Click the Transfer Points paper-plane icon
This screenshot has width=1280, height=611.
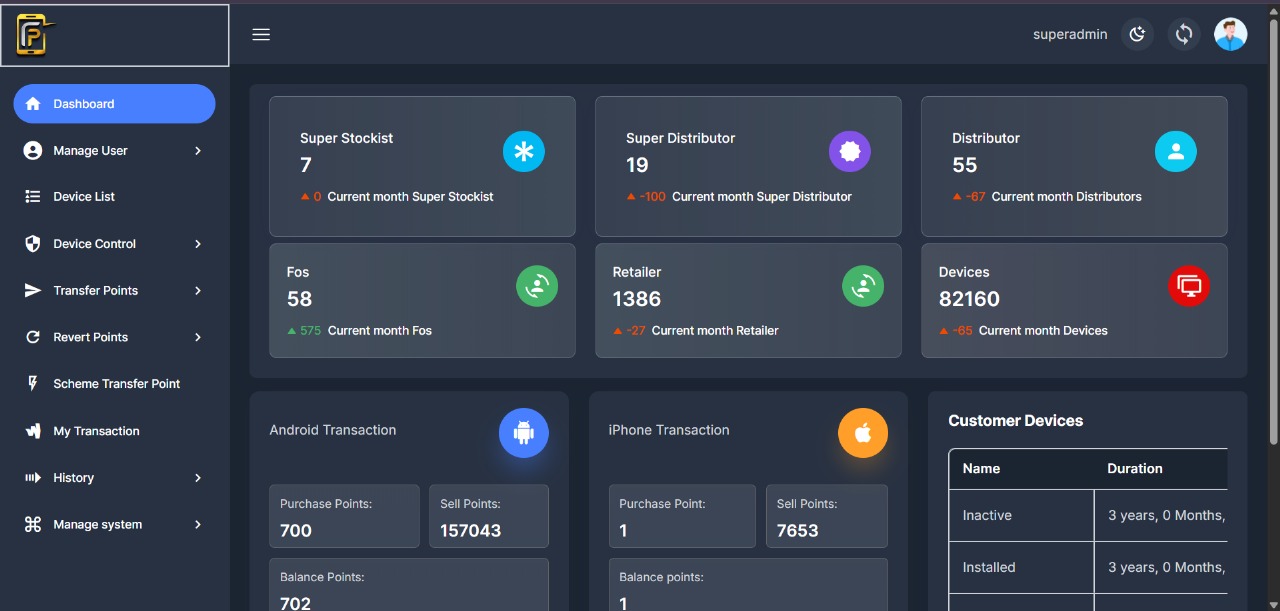click(33, 291)
